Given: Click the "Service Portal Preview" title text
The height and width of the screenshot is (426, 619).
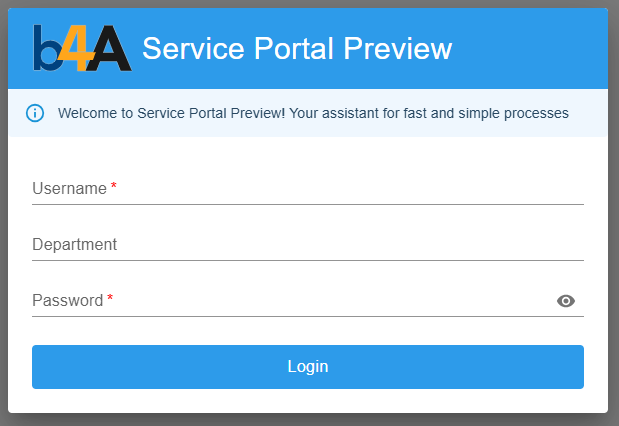Looking at the screenshot, I should pos(297,48).
